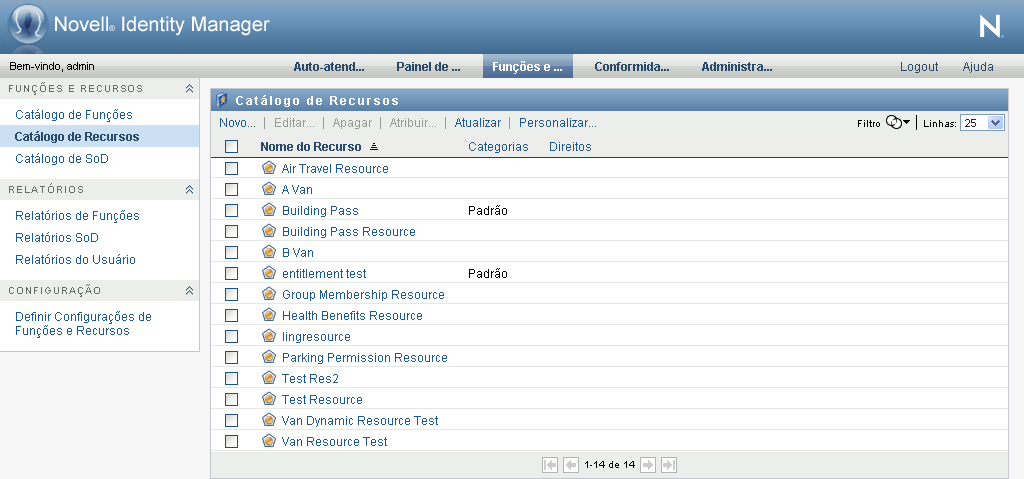The image size is (1024, 479).
Task: Collapse the Configuração section
Action: pyautogui.click(x=189, y=290)
